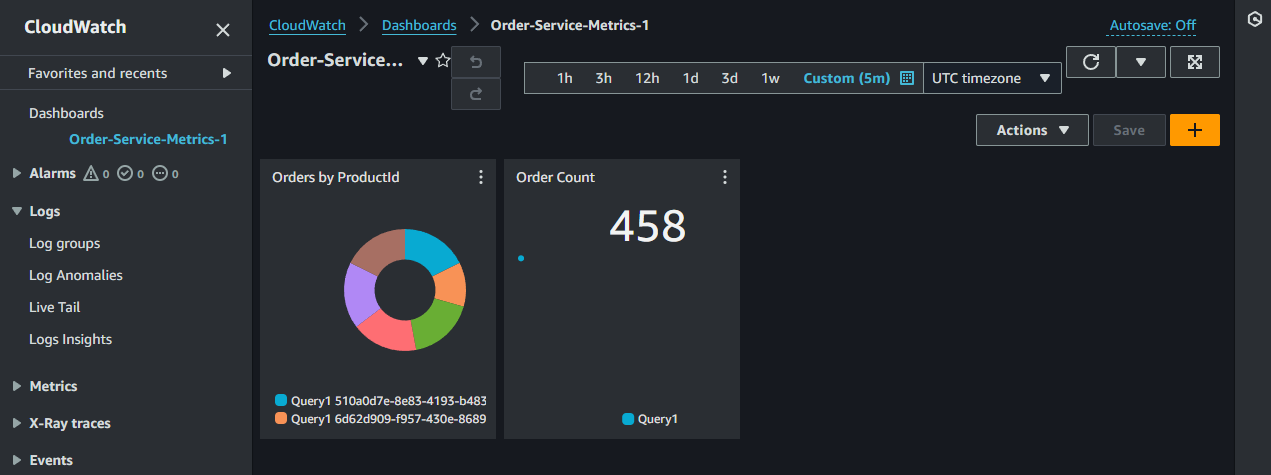Expand the X-Ray traces section
The width and height of the screenshot is (1271, 475).
tap(16, 424)
